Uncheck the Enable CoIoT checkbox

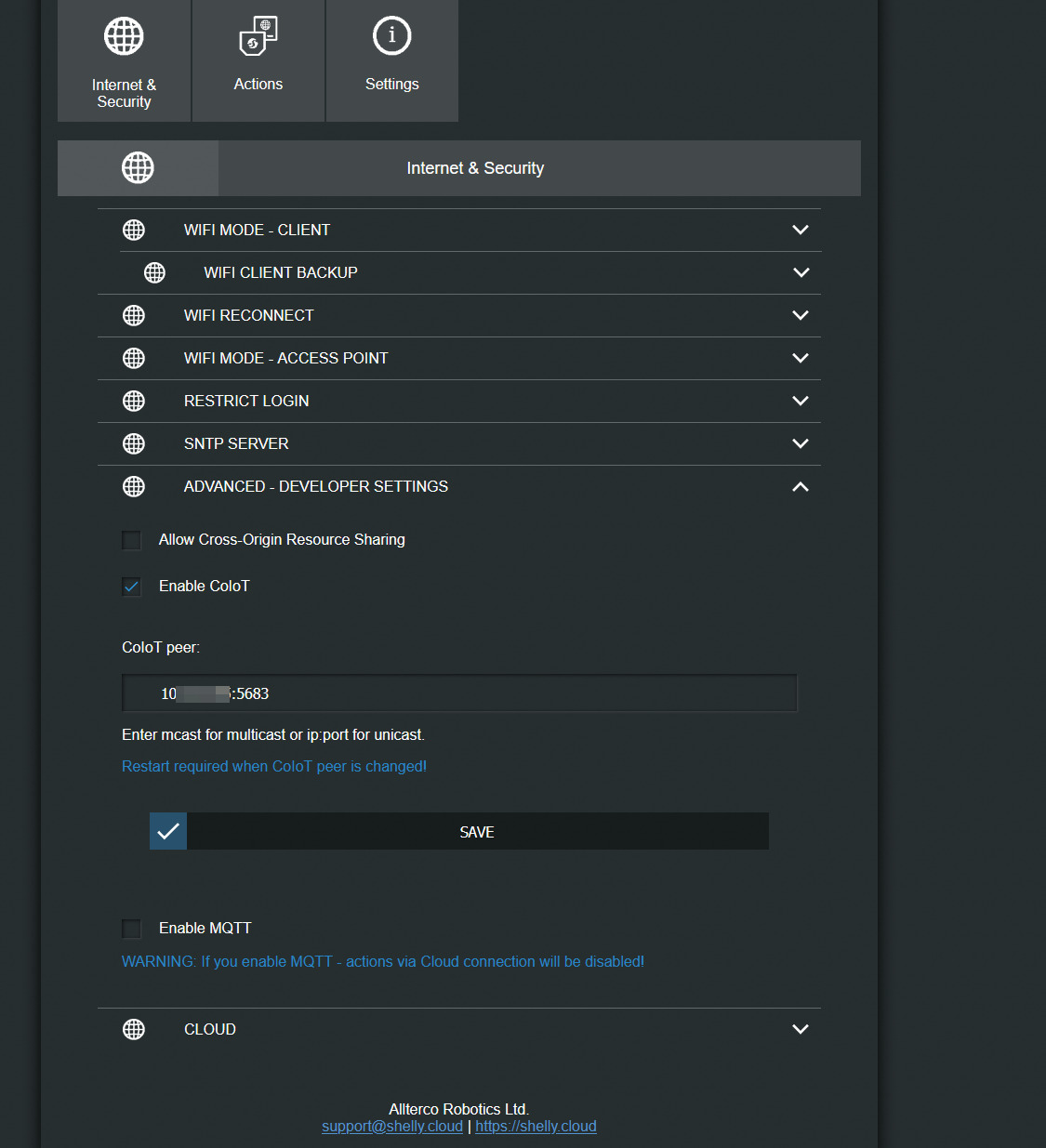point(132,587)
